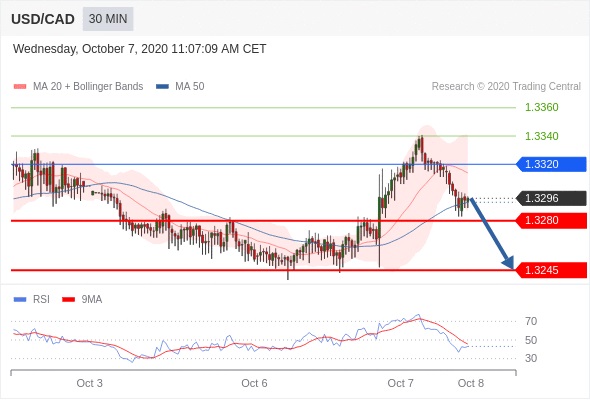This screenshot has height=400, width=590.
Task: Click the blue downward forecast arrow
Action: click(x=492, y=234)
